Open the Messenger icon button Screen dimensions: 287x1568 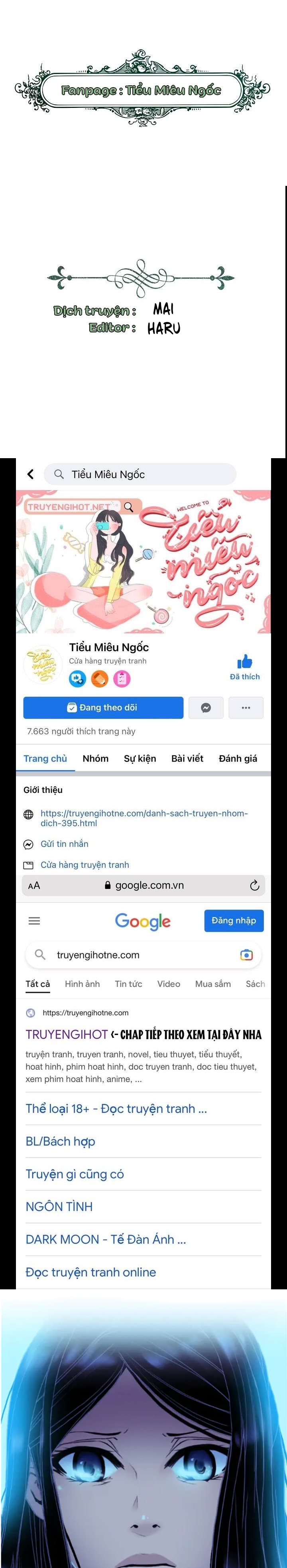click(x=206, y=708)
